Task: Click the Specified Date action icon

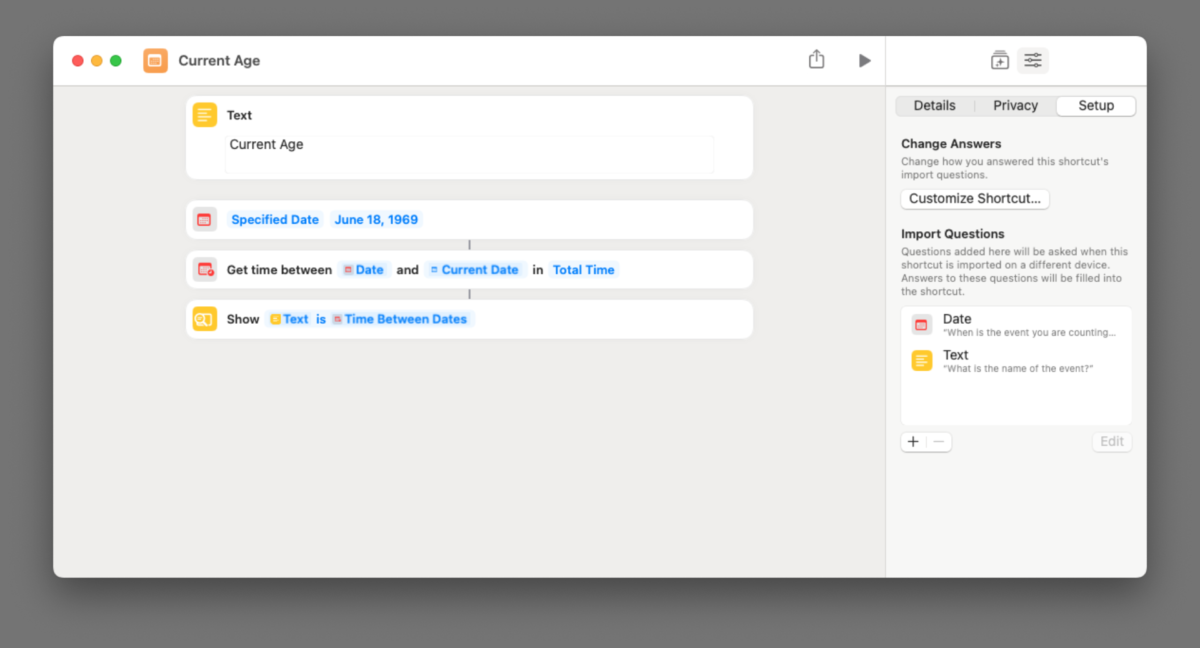Action: point(204,220)
